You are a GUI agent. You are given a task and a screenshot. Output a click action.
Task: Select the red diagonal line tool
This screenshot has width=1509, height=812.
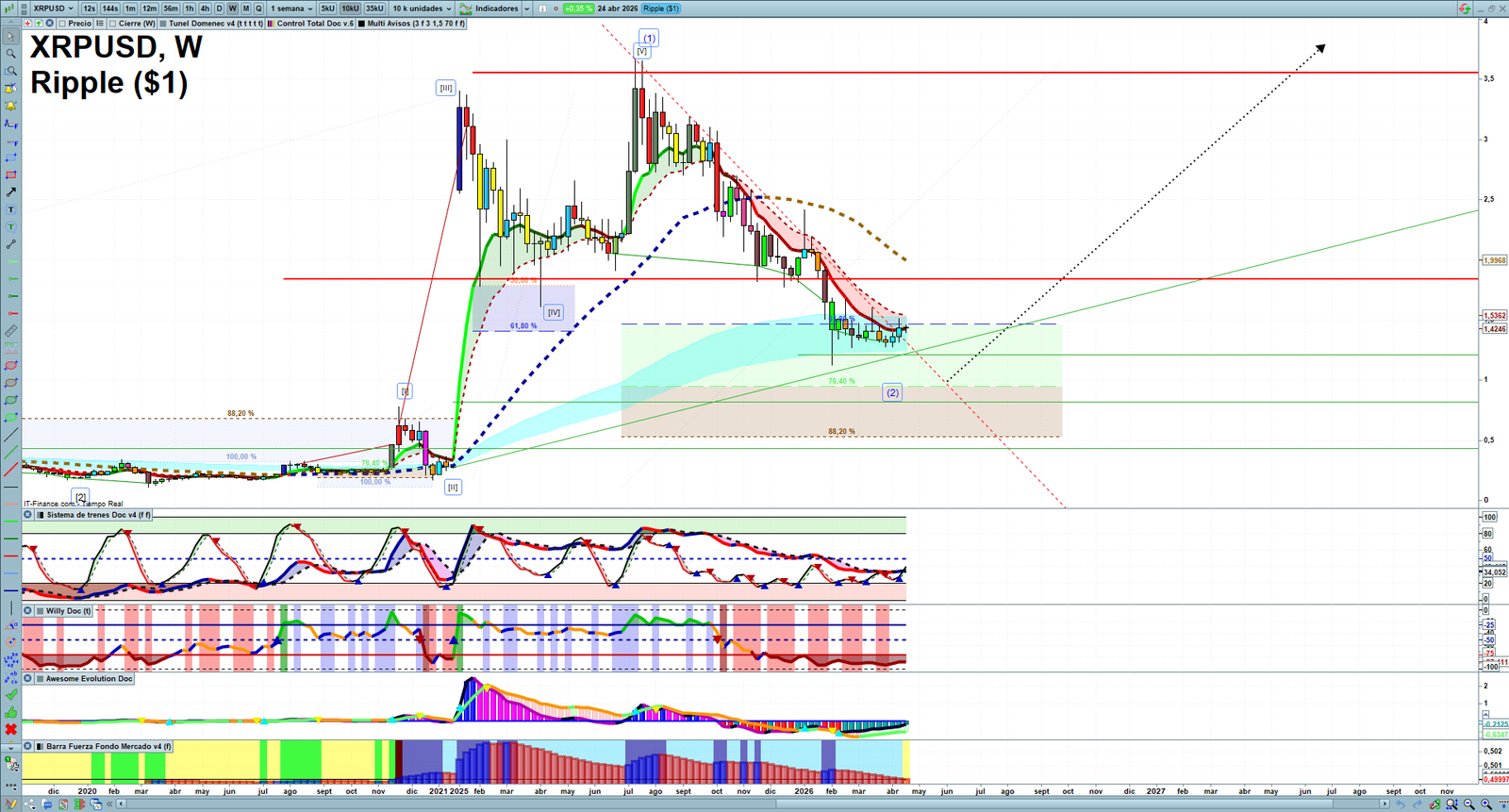pyautogui.click(x=11, y=470)
